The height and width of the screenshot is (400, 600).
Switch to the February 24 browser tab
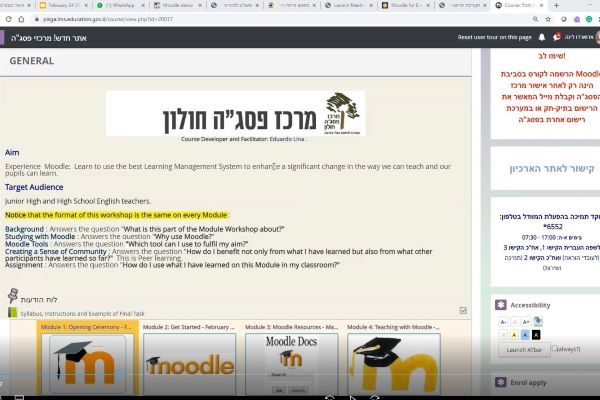[x=63, y=5]
